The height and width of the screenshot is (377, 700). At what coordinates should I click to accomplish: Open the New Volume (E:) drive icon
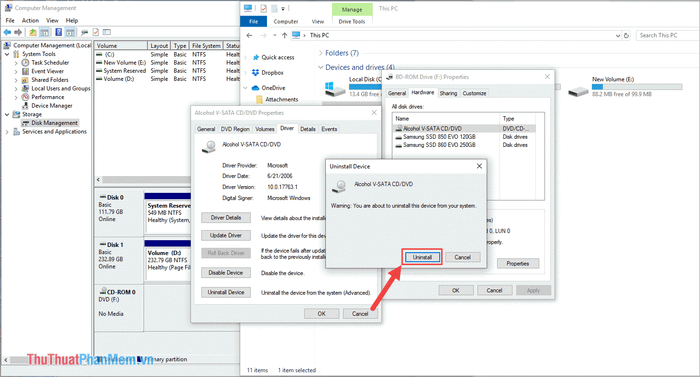tap(578, 92)
